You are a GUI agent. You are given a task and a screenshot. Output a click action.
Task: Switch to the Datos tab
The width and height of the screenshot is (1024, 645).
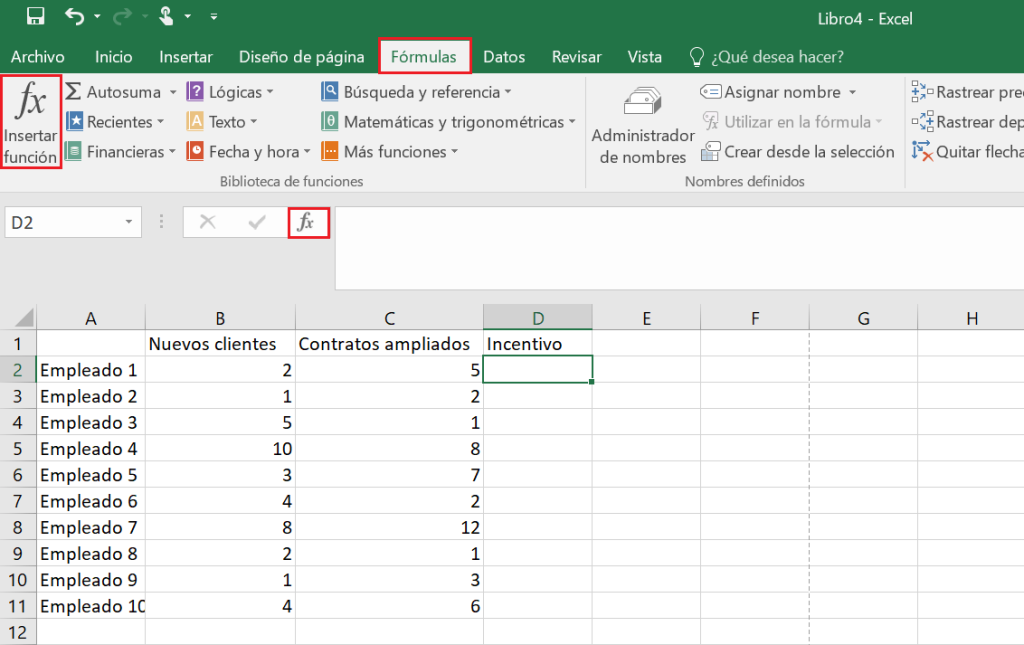click(x=504, y=57)
